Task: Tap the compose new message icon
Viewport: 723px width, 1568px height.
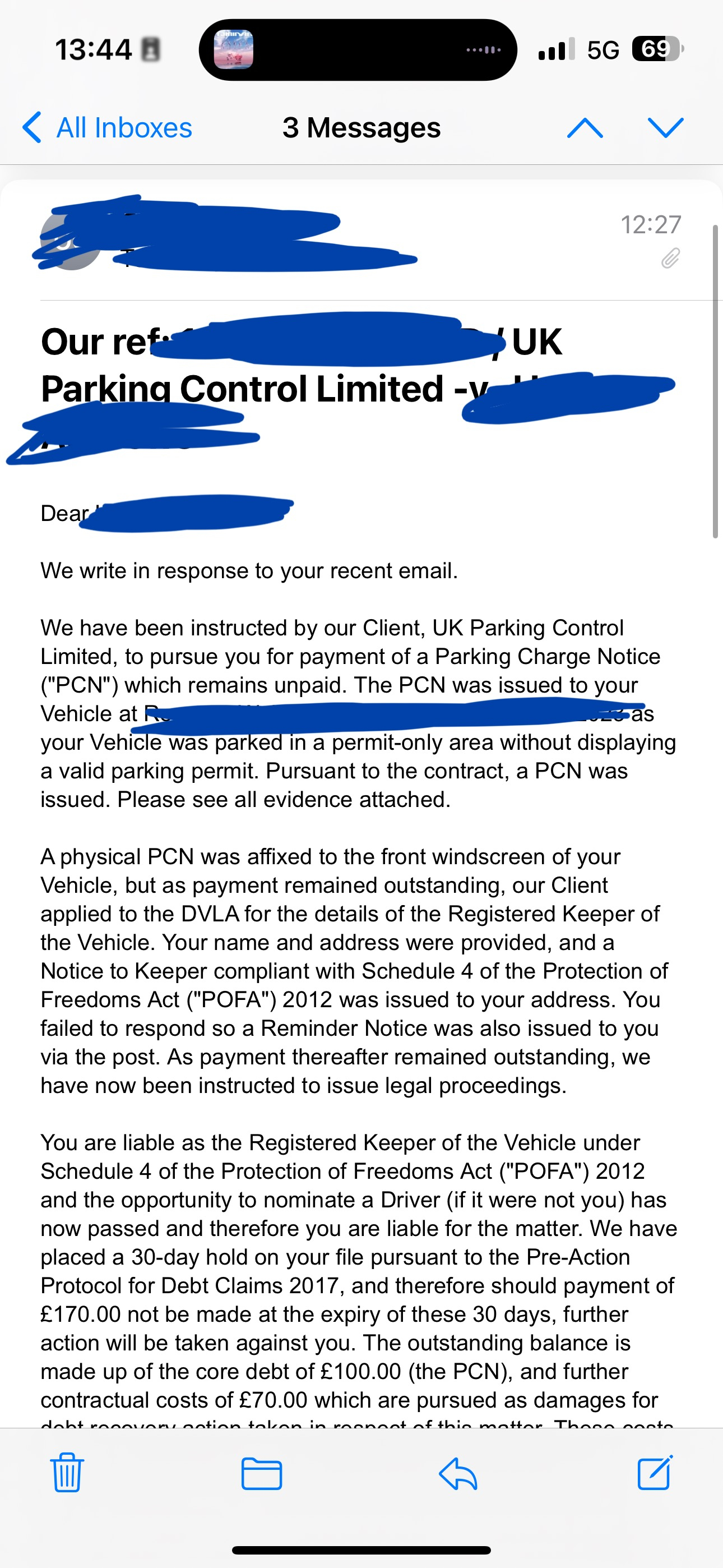Action: 655,1473
